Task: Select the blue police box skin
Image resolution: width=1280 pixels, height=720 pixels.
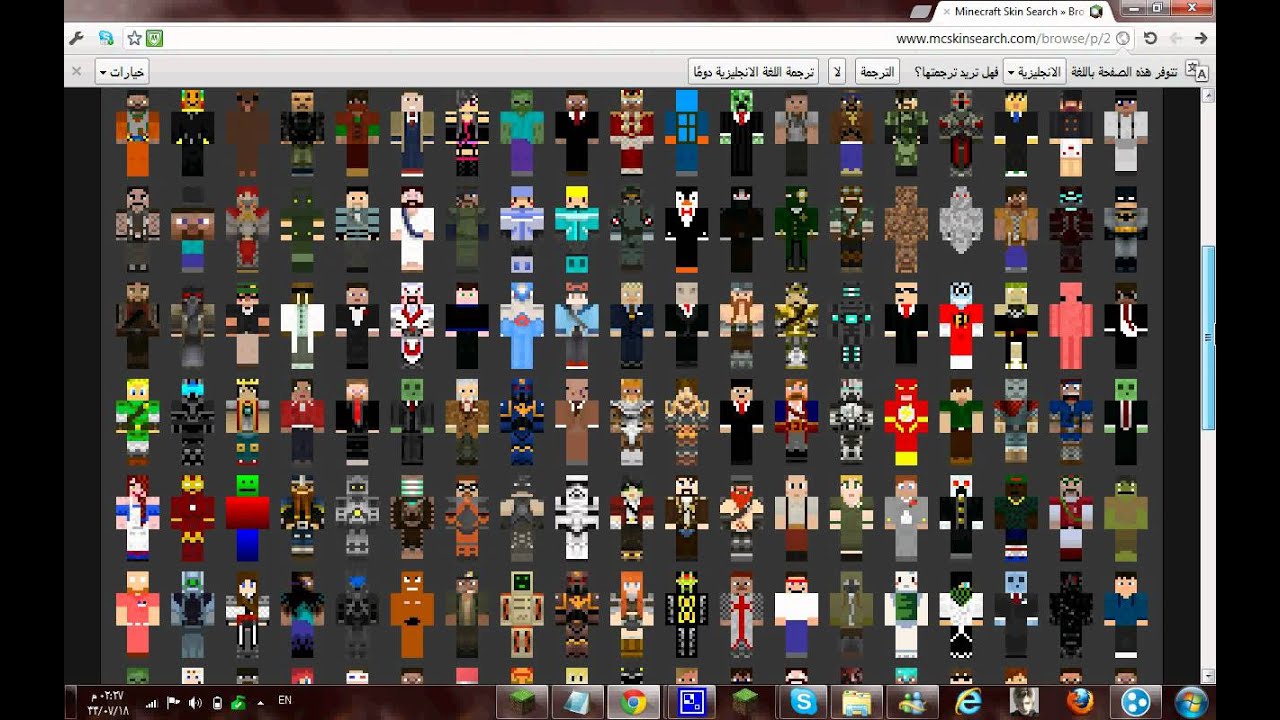Action: click(687, 132)
